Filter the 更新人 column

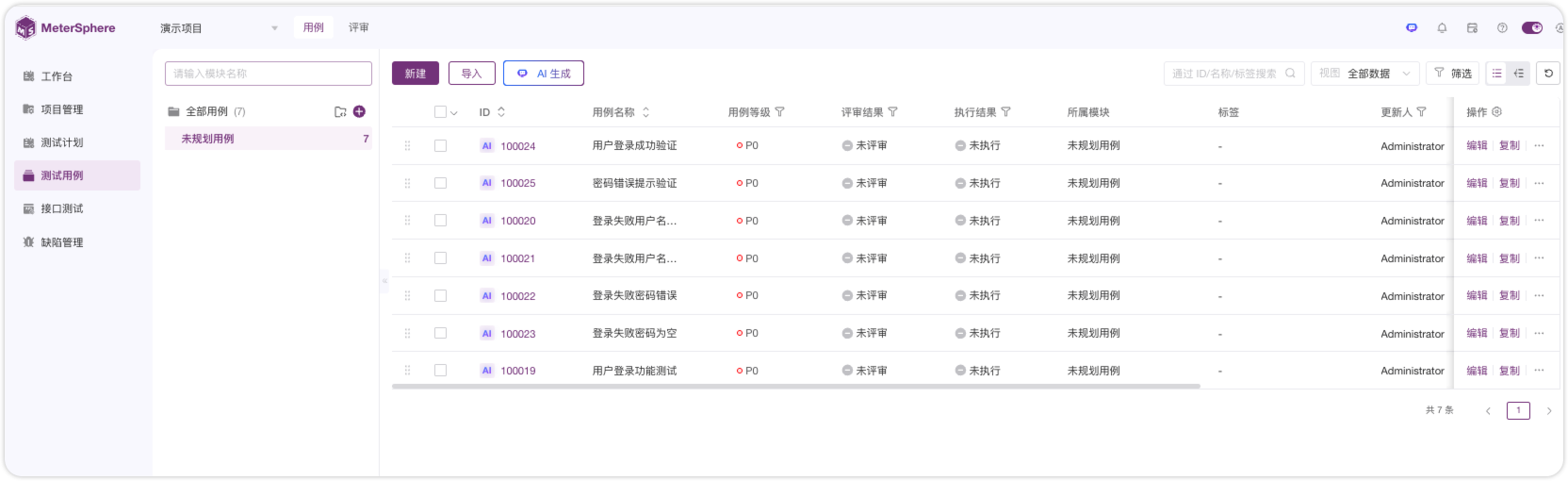pos(1421,112)
